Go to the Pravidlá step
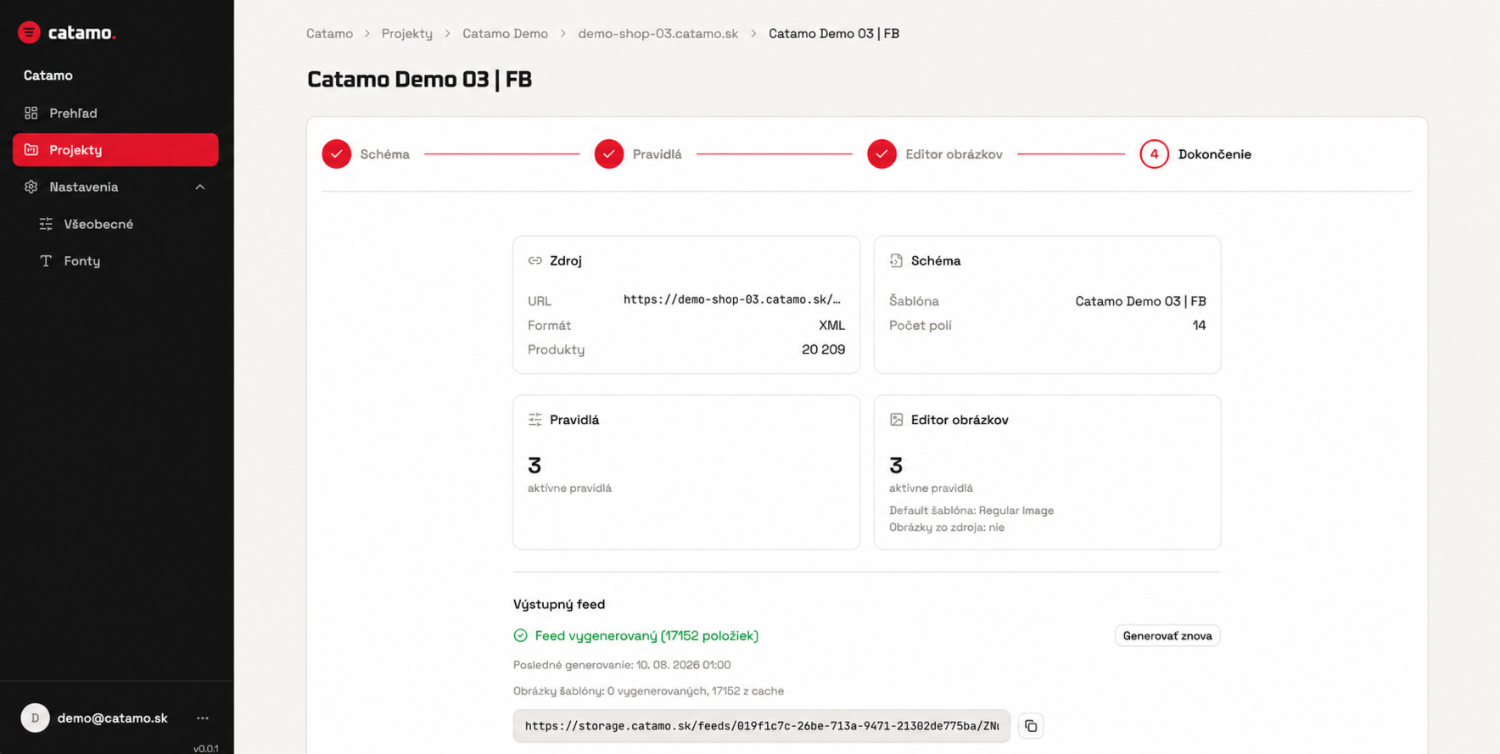The height and width of the screenshot is (754, 1500). click(x=657, y=154)
